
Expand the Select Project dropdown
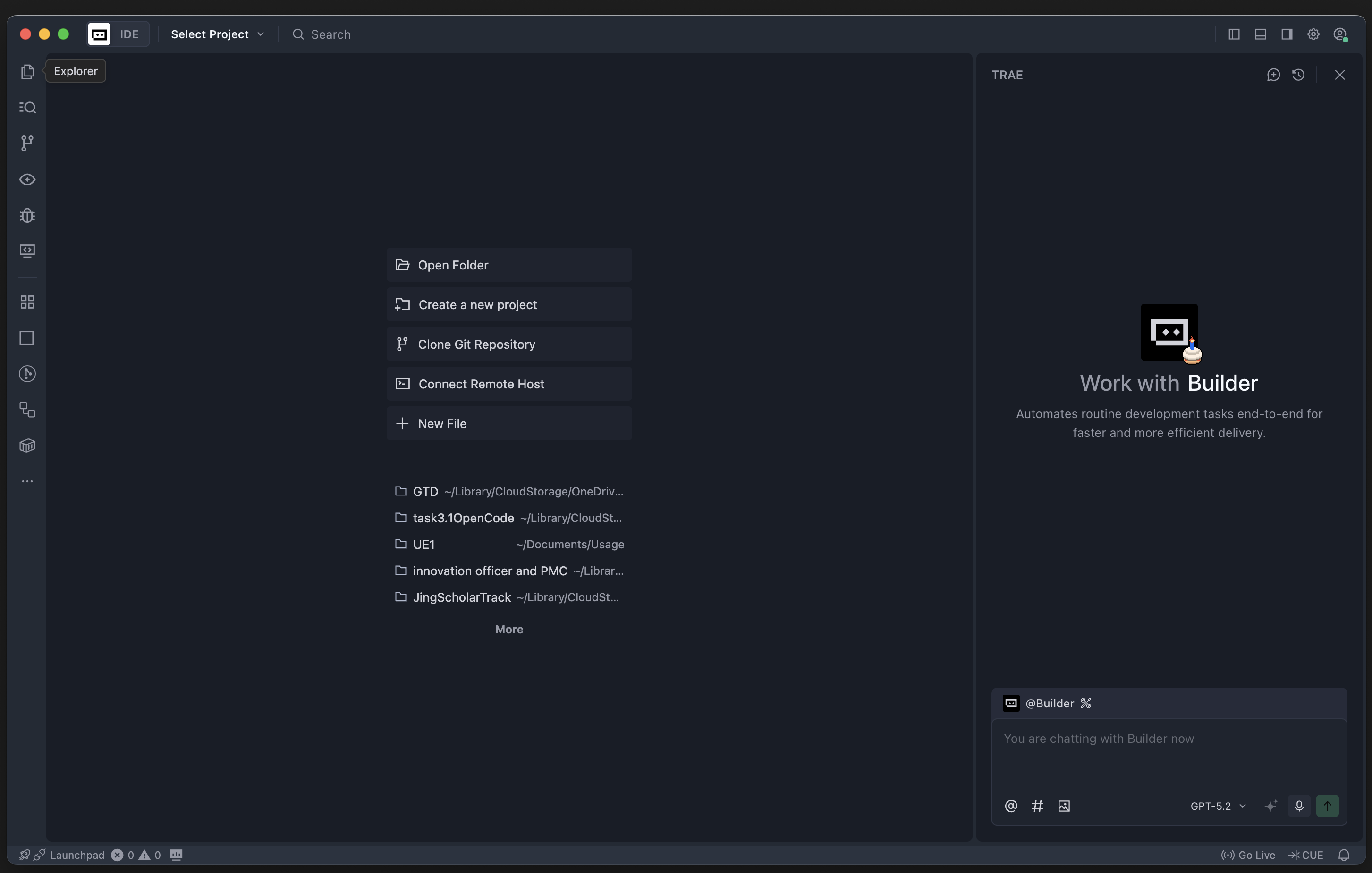(218, 34)
